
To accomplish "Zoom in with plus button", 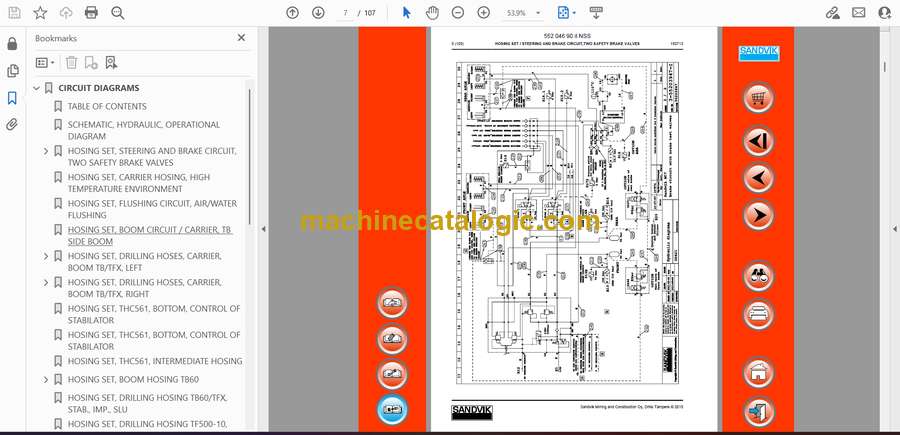I will pyautogui.click(x=484, y=13).
